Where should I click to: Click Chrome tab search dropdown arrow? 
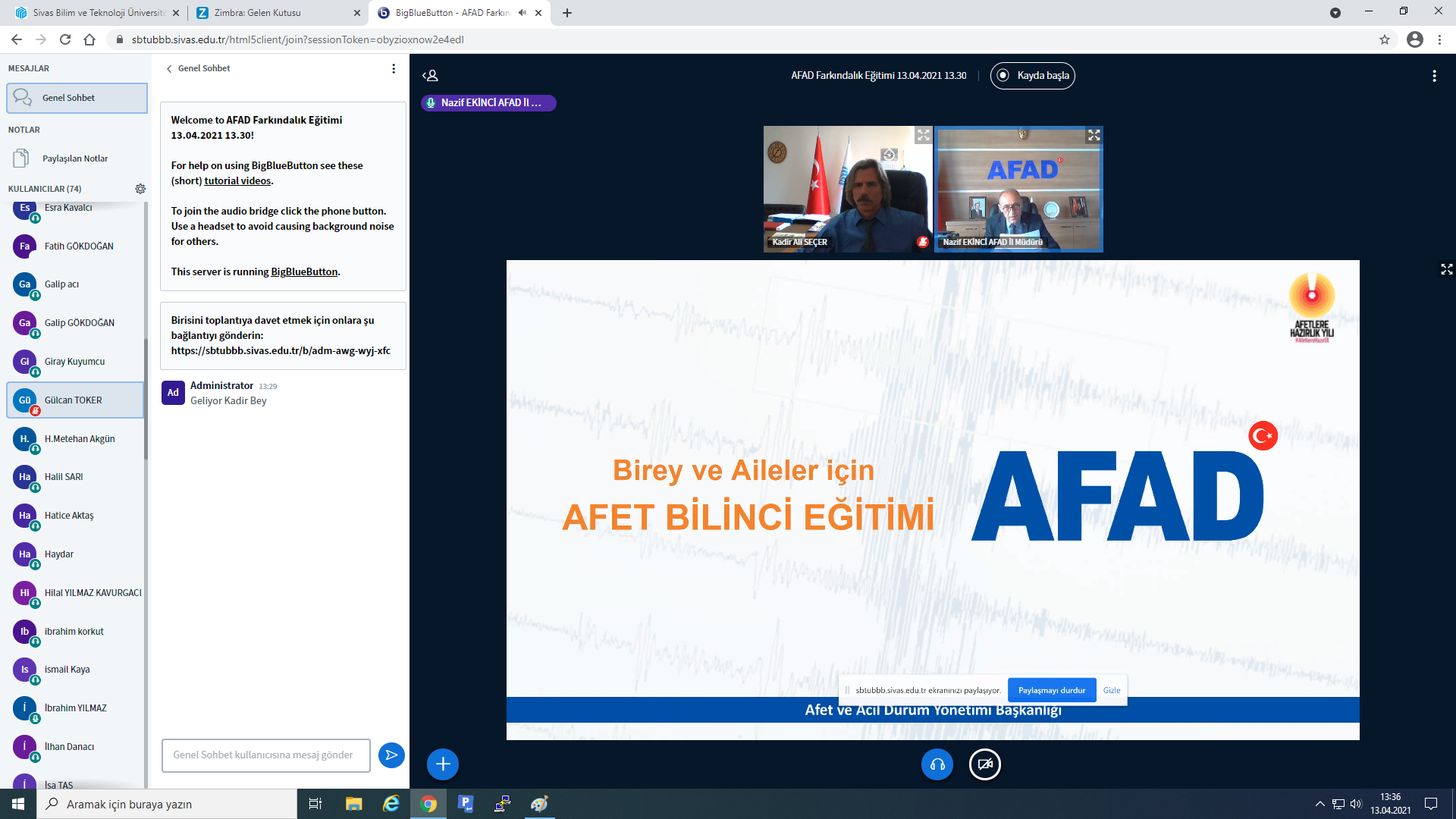[1335, 13]
